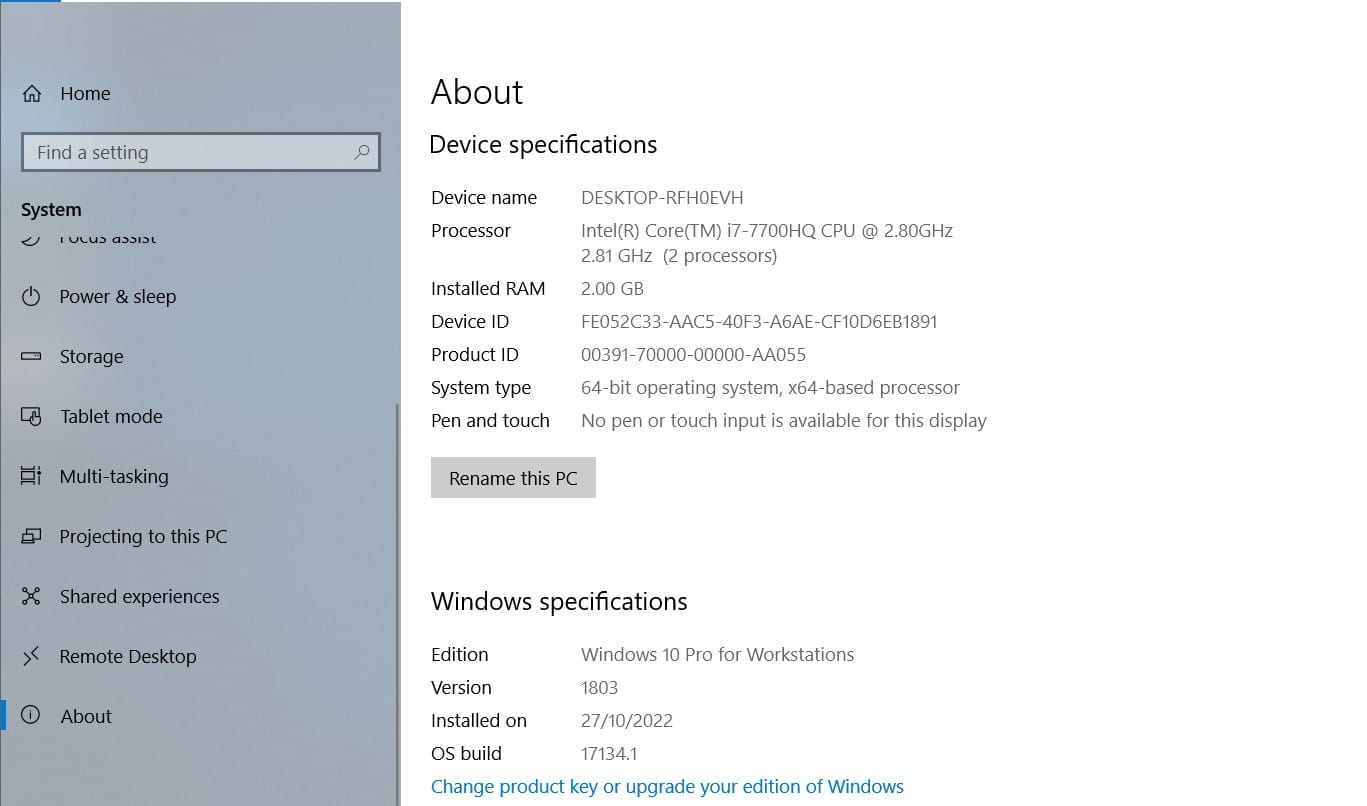The width and height of the screenshot is (1367, 806).
Task: Click the Installed RAM label
Action: click(x=488, y=288)
